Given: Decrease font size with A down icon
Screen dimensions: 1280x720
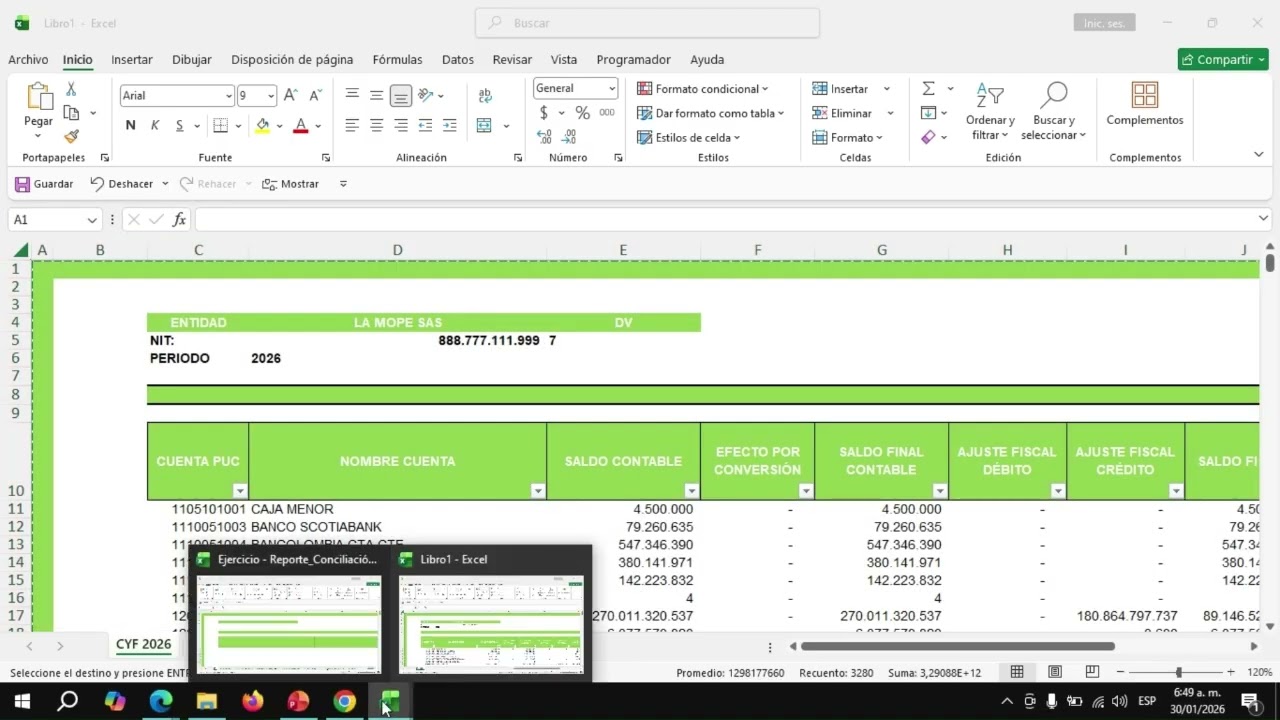Looking at the screenshot, I should [x=315, y=95].
